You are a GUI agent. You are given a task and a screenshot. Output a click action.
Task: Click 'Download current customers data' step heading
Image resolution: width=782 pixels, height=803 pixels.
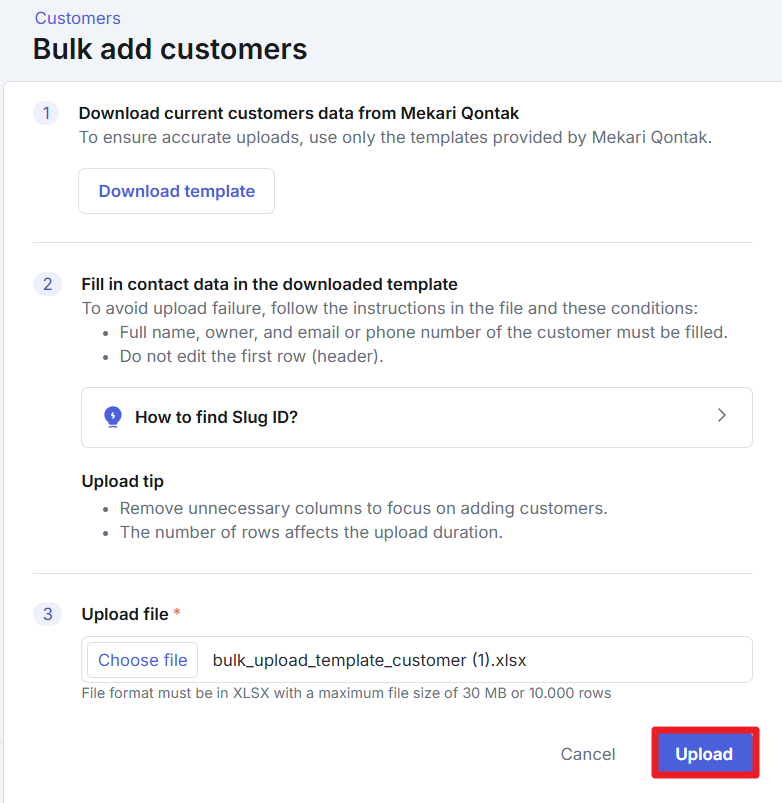point(299,113)
